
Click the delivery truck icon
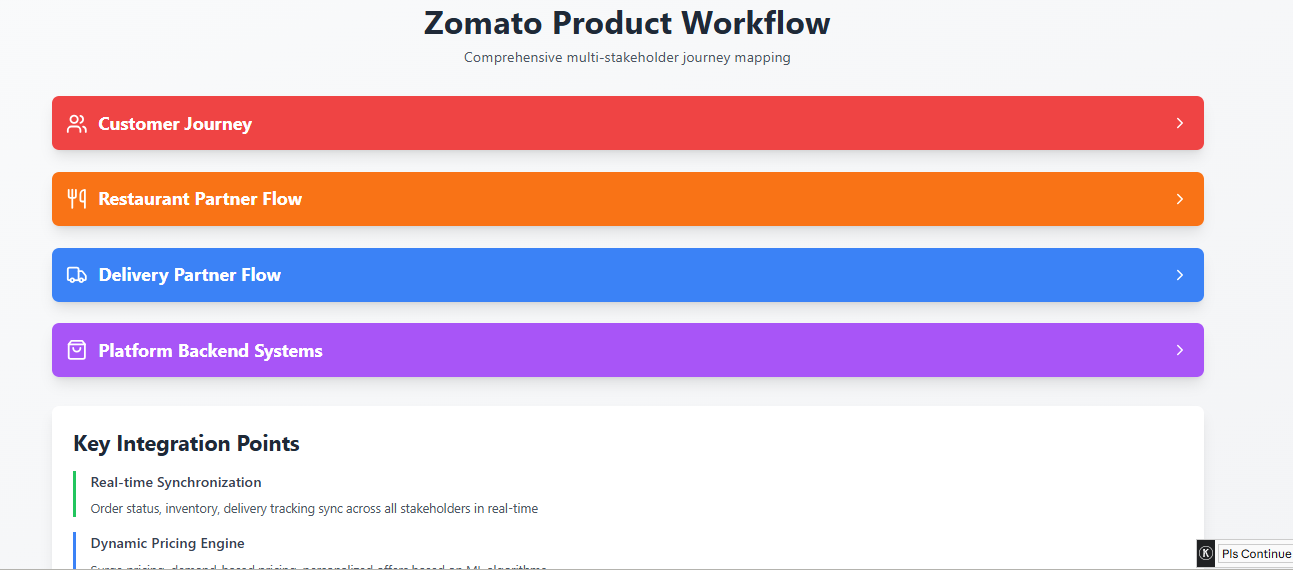pos(77,275)
